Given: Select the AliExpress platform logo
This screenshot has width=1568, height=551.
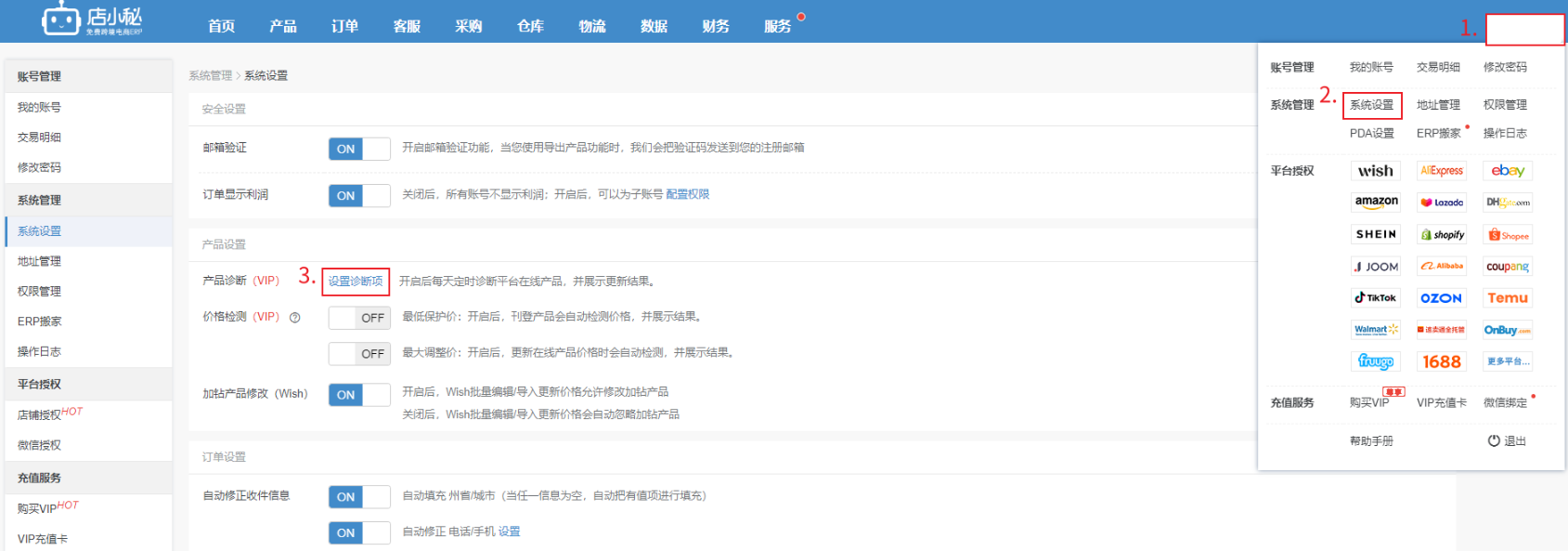Looking at the screenshot, I should click(1441, 171).
